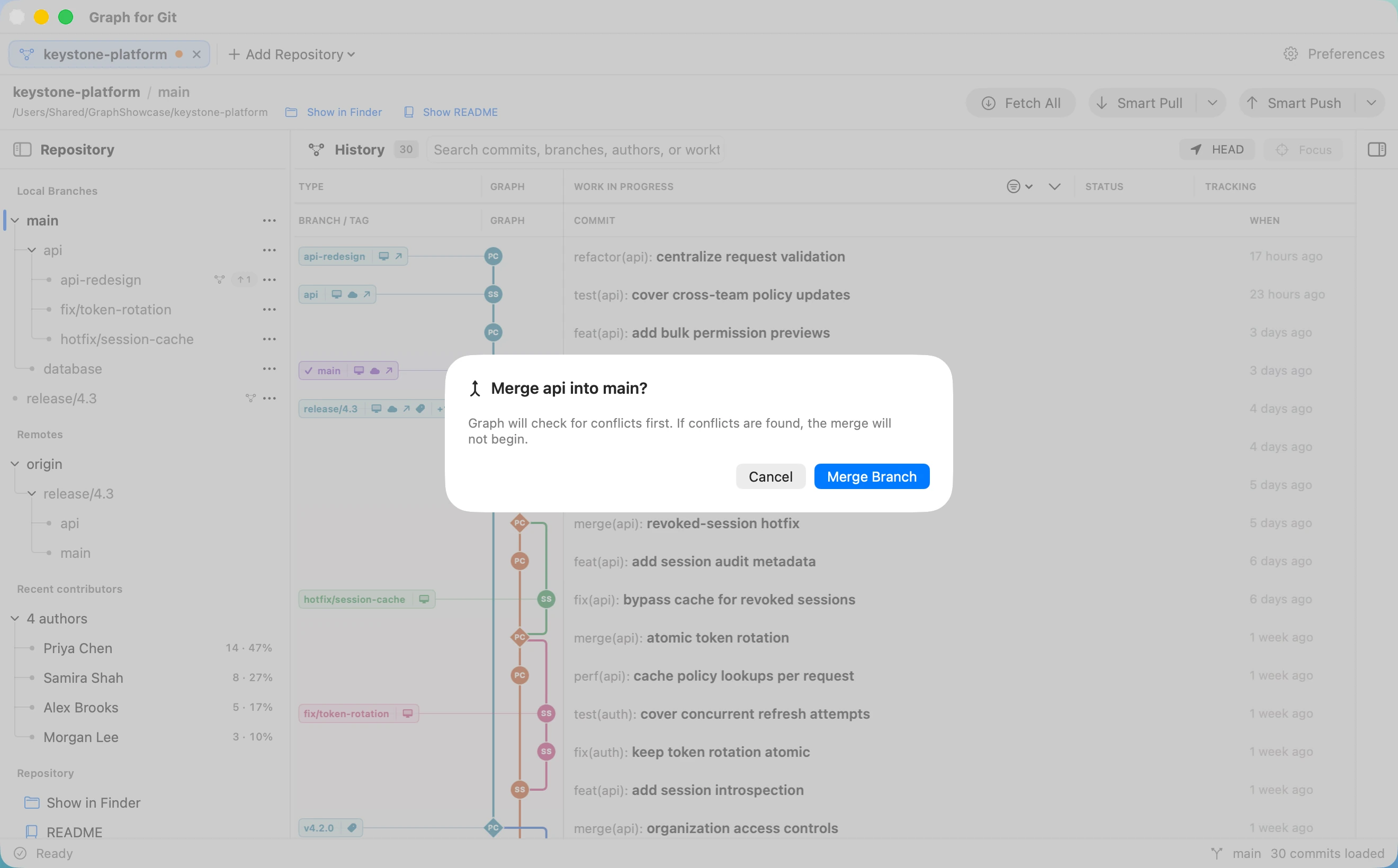Open more options for database branch
The image size is (1398, 868).
click(x=270, y=369)
